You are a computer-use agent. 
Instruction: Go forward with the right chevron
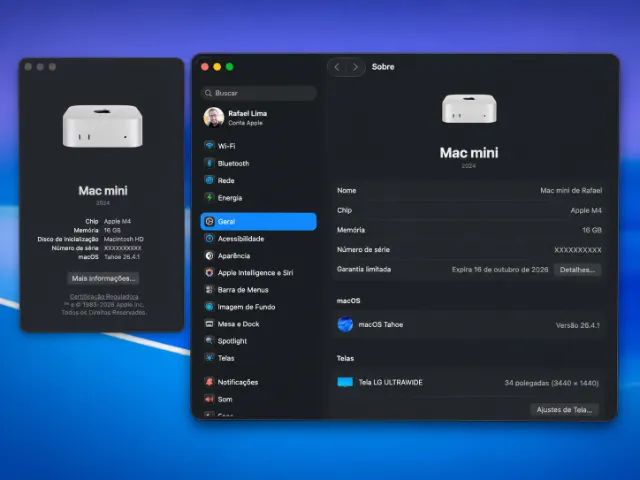[355, 67]
